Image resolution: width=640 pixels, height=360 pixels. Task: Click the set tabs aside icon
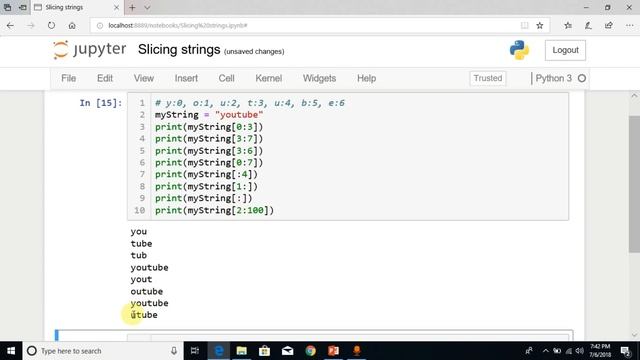pyautogui.click(x=23, y=7)
